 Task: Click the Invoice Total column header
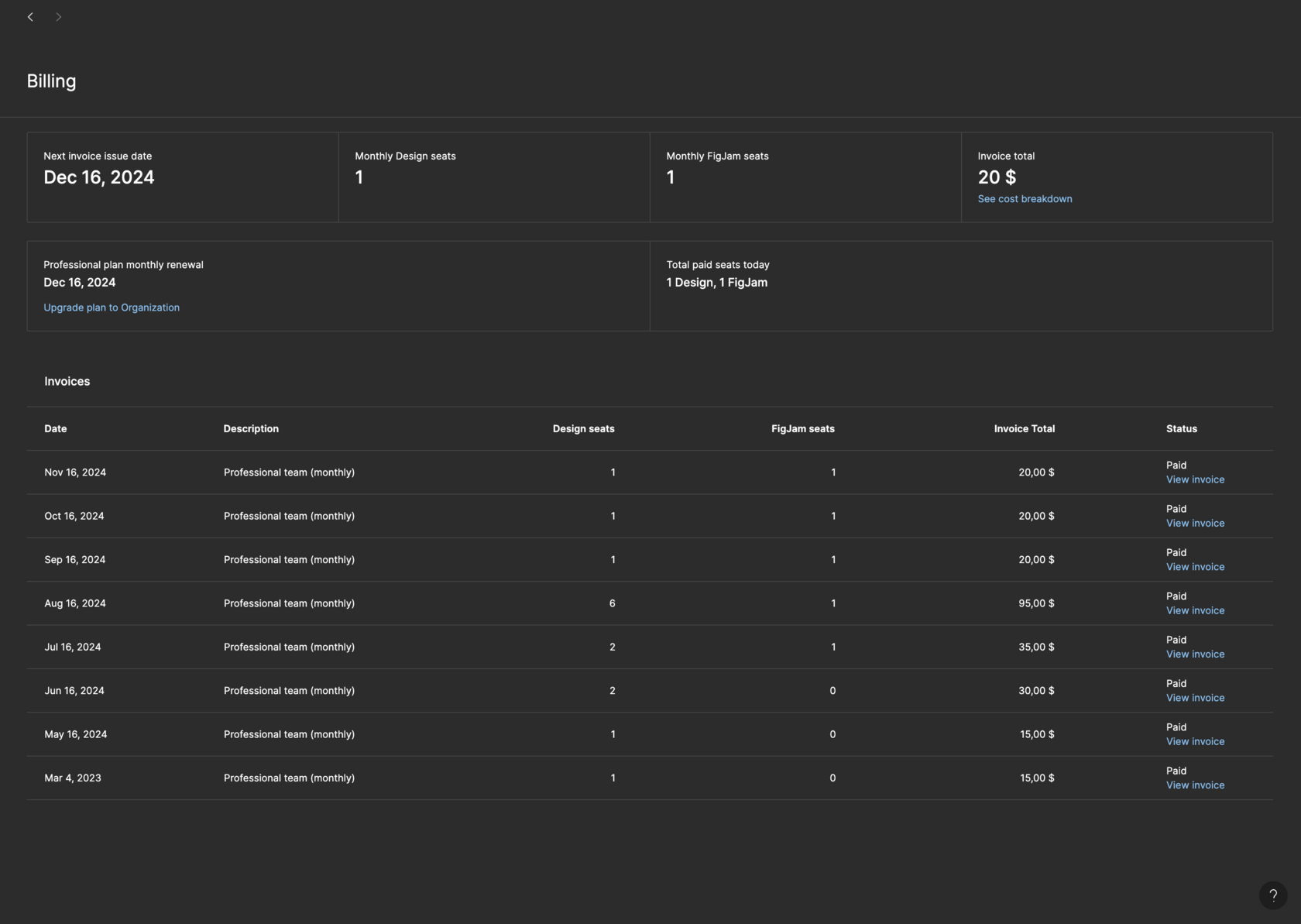coord(1025,429)
